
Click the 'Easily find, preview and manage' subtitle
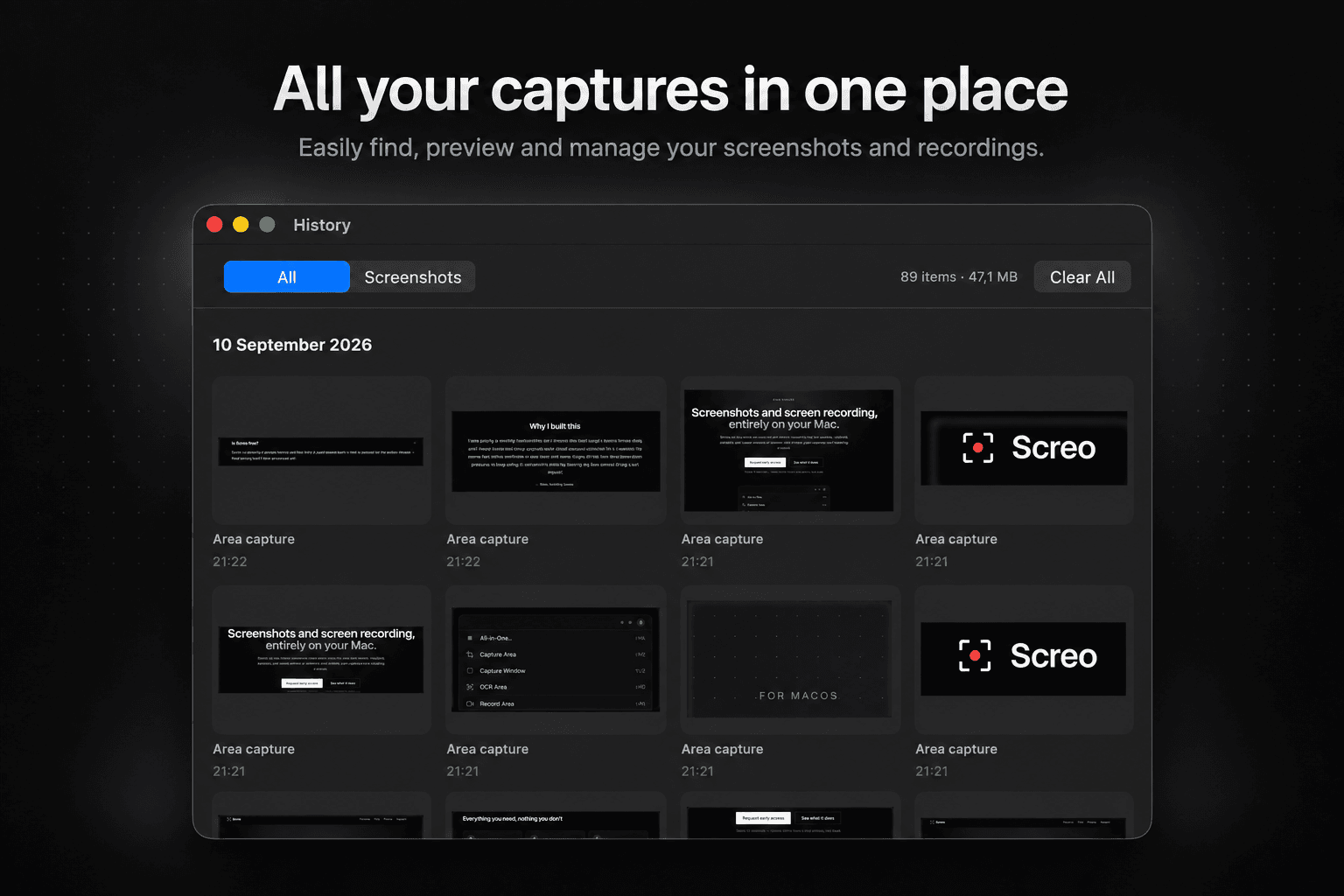[x=671, y=148]
